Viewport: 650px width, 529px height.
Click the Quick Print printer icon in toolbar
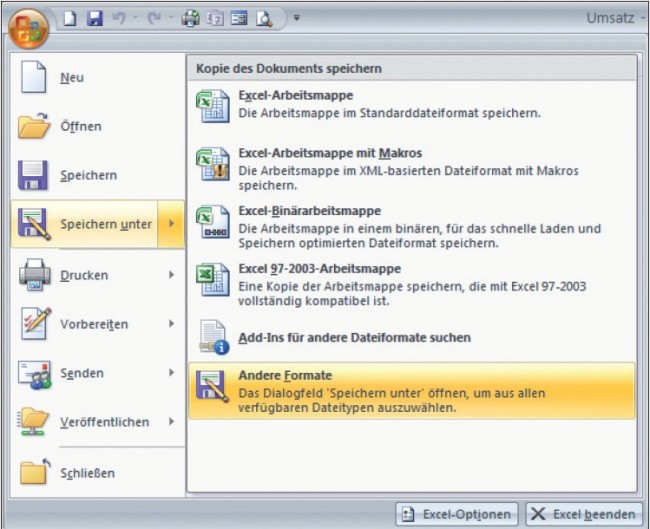pos(191,18)
